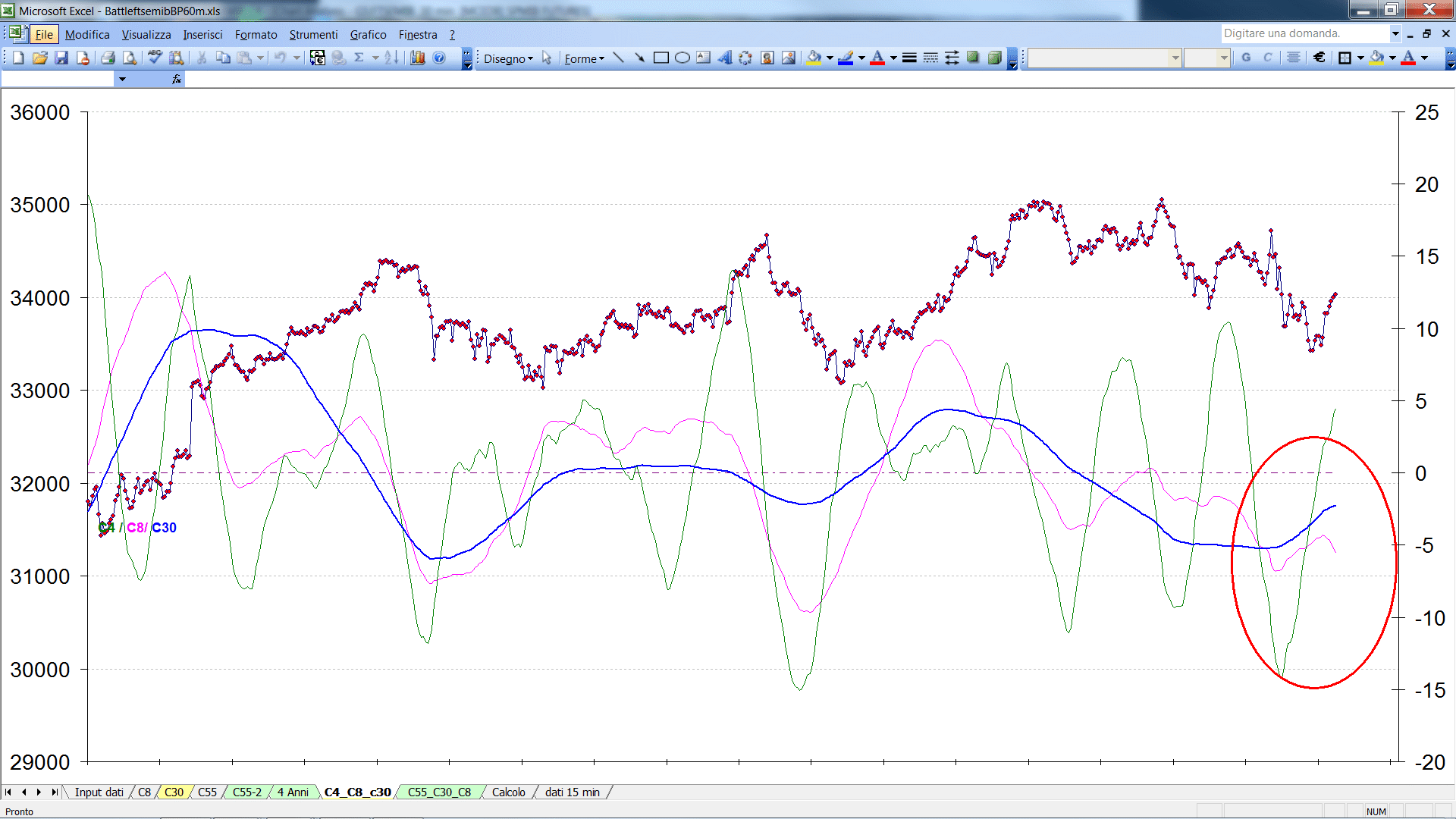Open the Grafico menu

tap(368, 34)
